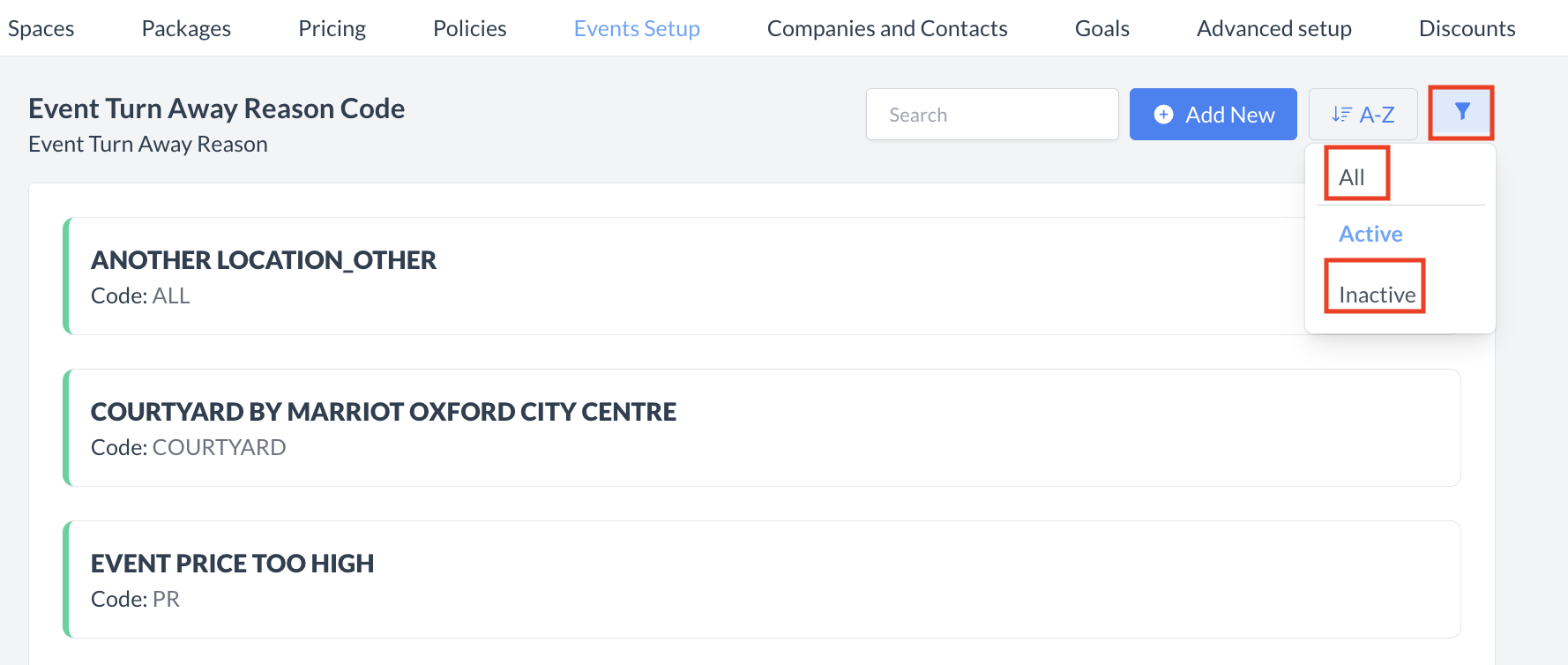1568x665 pixels.
Task: Filter list by Inactive status
Action: 1377,295
